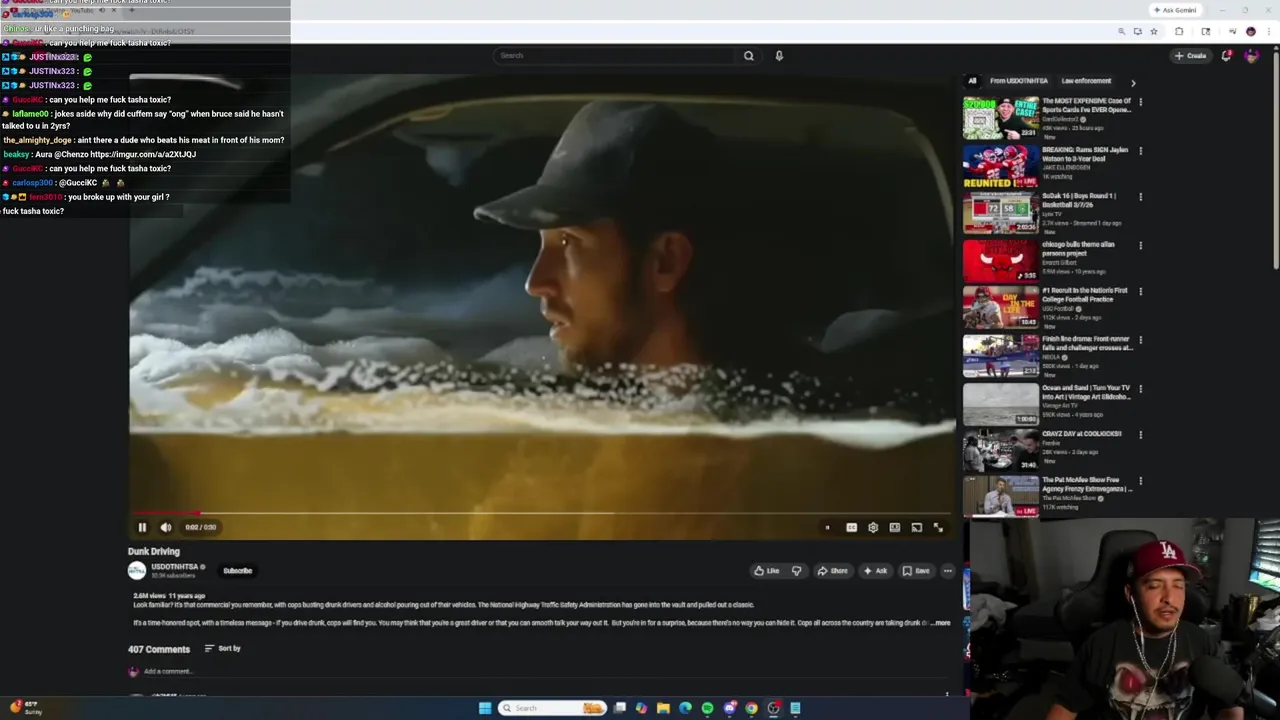Open options menu for Finish line drama video

click(x=1140, y=340)
